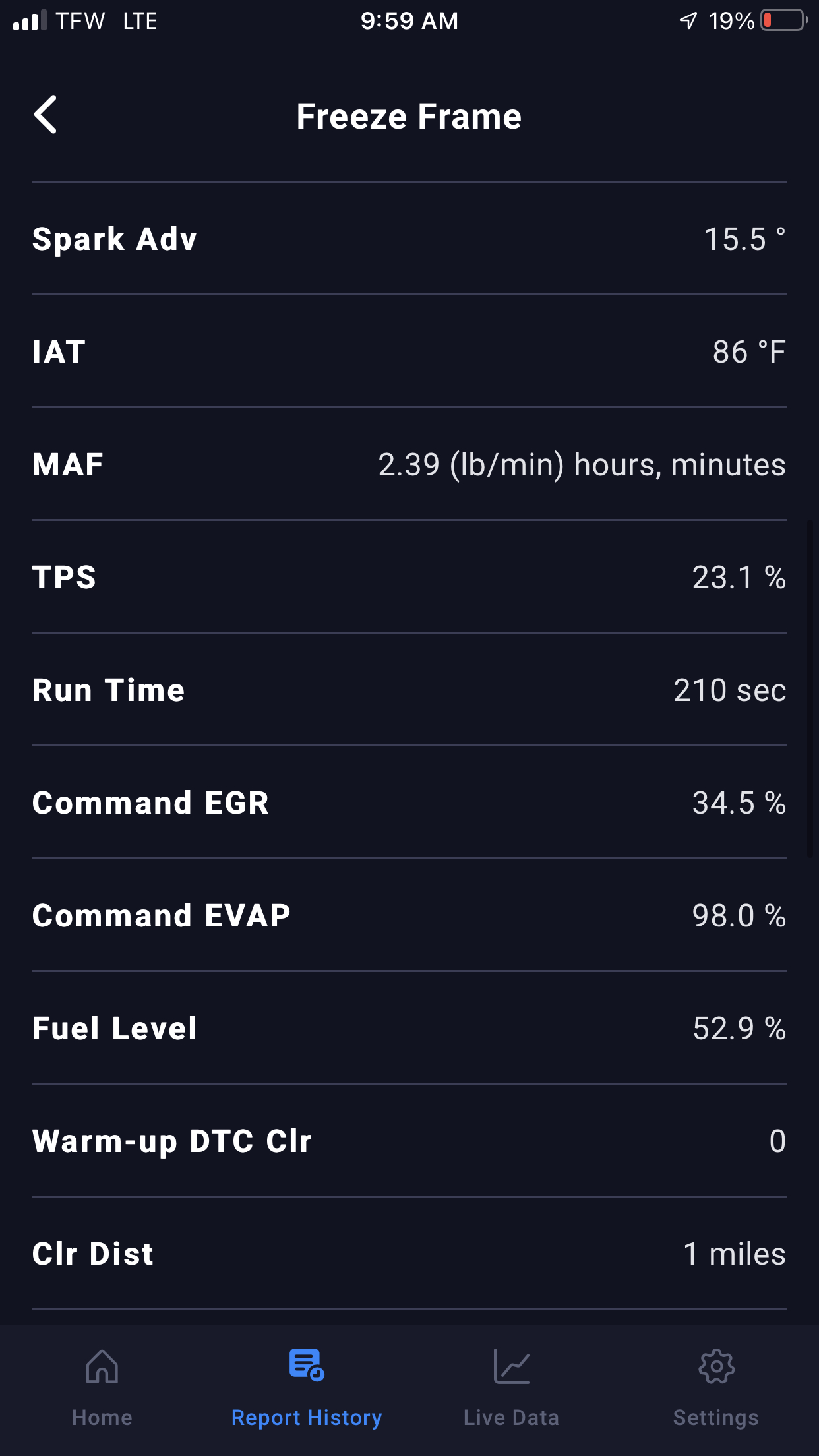Tap the back arrow icon
Image resolution: width=819 pixels, height=1456 pixels.
pos(46,115)
